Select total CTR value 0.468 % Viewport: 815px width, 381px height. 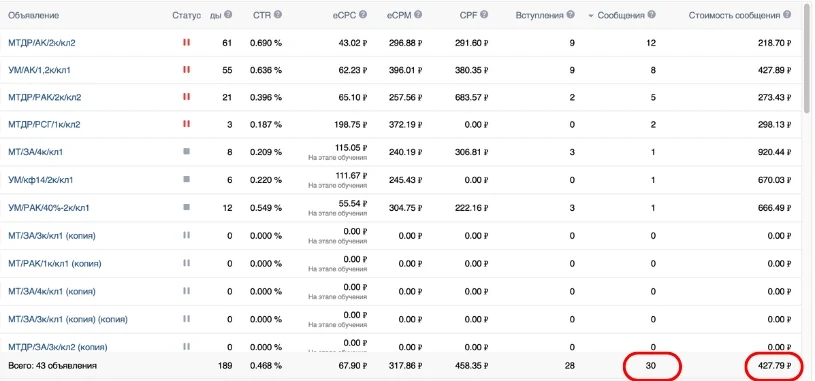click(266, 366)
